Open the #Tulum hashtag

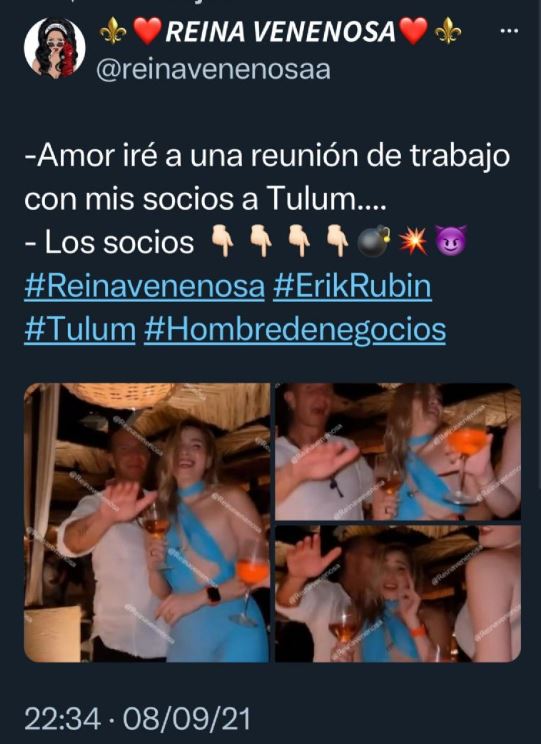(80, 329)
